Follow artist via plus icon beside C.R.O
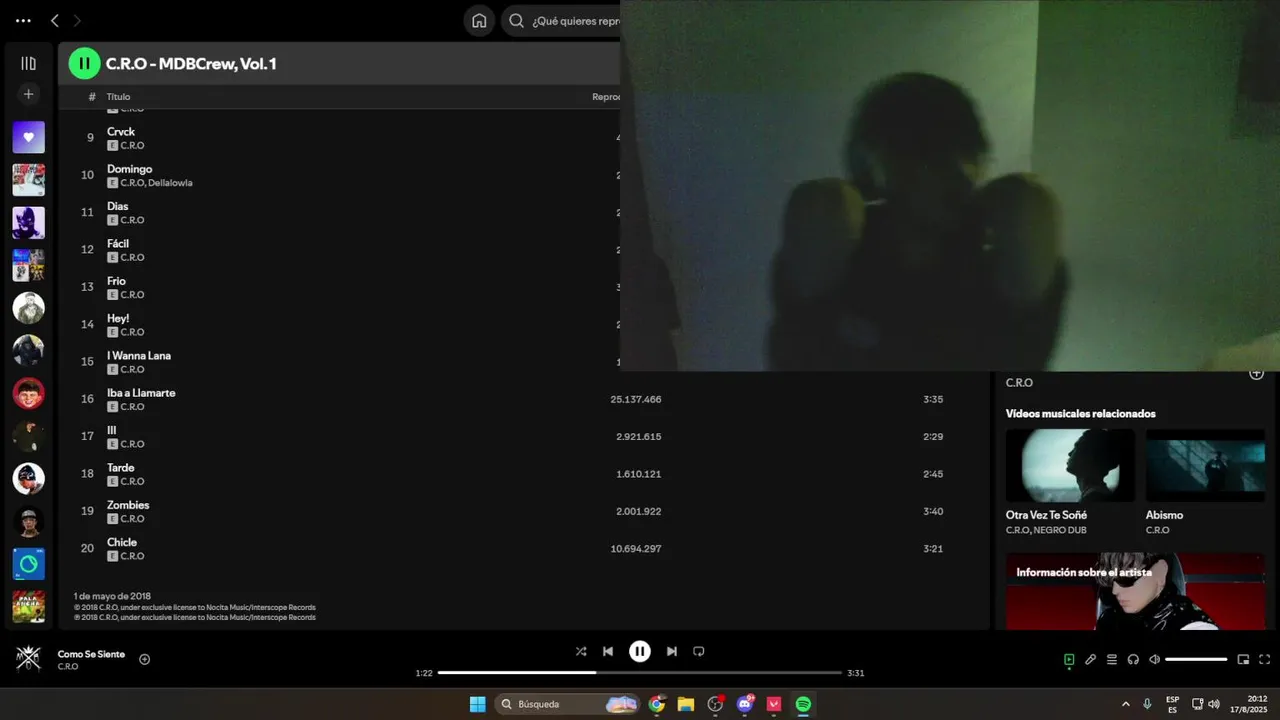 pyautogui.click(x=1256, y=374)
